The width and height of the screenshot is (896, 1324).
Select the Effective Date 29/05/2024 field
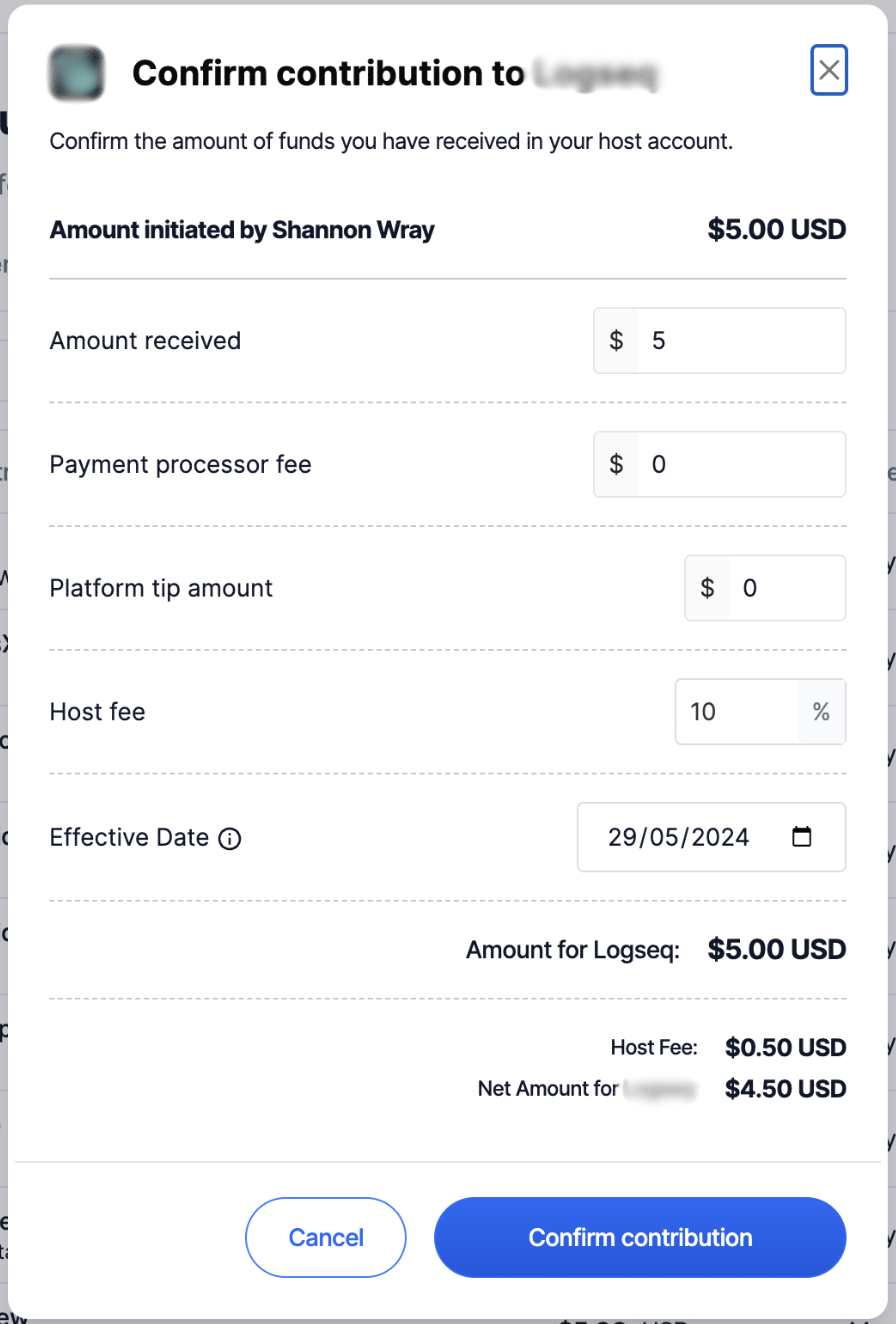pyautogui.click(x=679, y=837)
